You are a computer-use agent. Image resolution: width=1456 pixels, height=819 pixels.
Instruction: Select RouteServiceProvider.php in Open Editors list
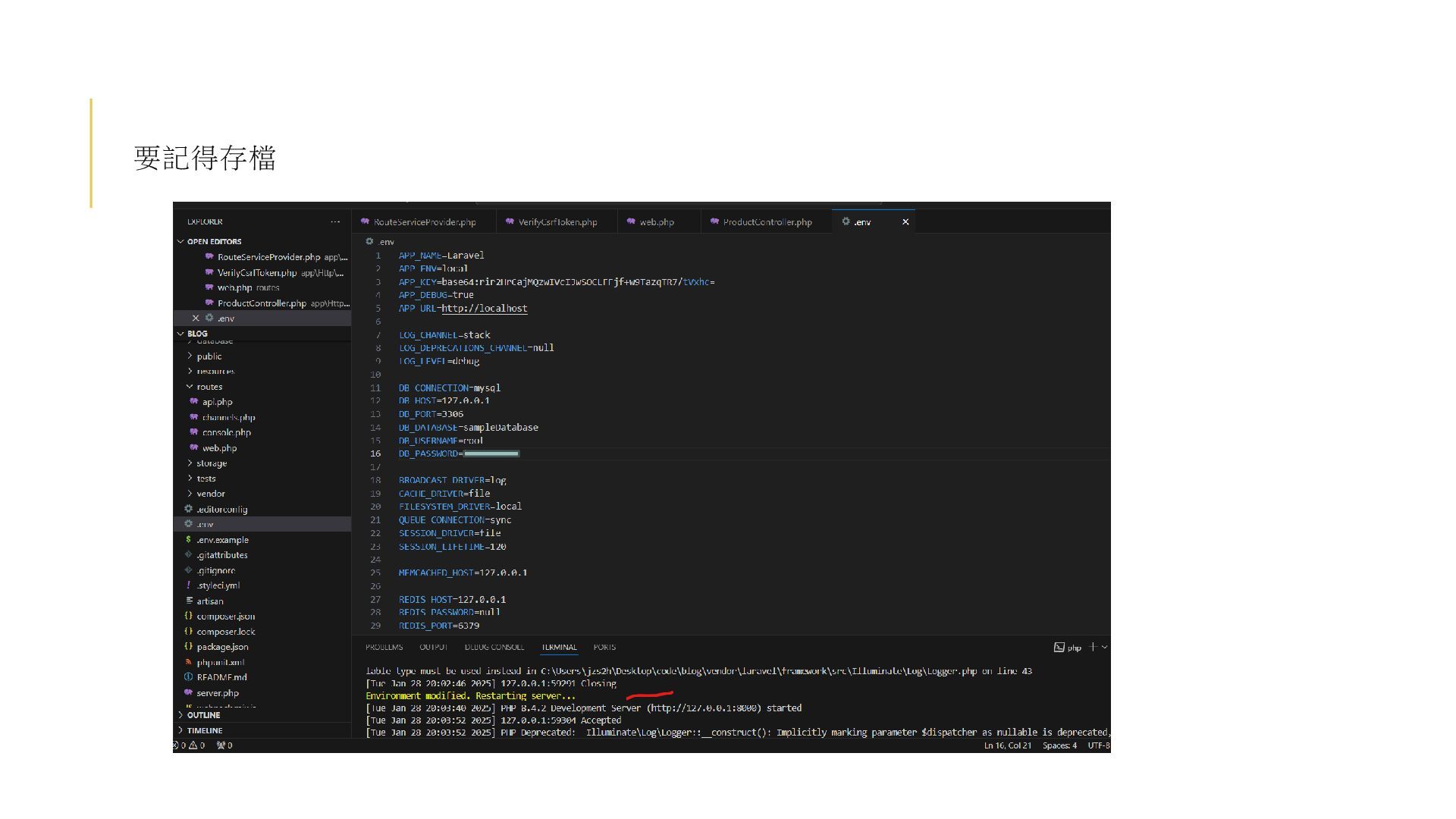(262, 257)
